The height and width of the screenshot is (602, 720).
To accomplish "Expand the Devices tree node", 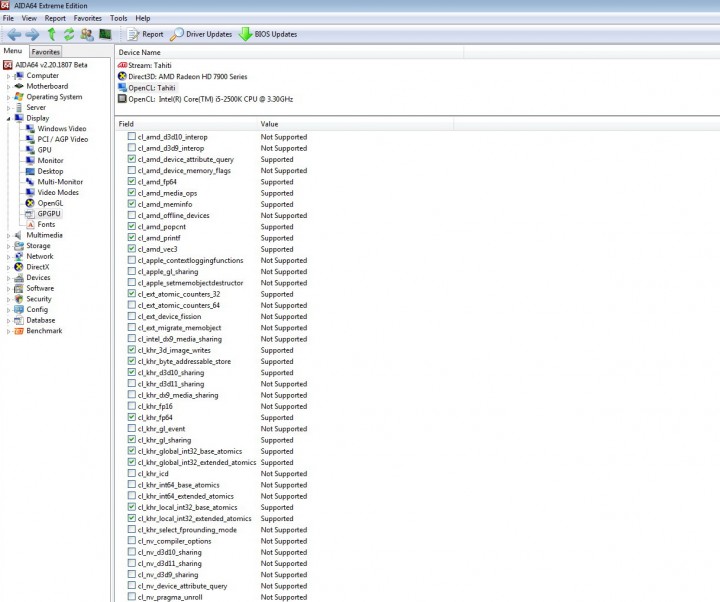I will click(8, 278).
